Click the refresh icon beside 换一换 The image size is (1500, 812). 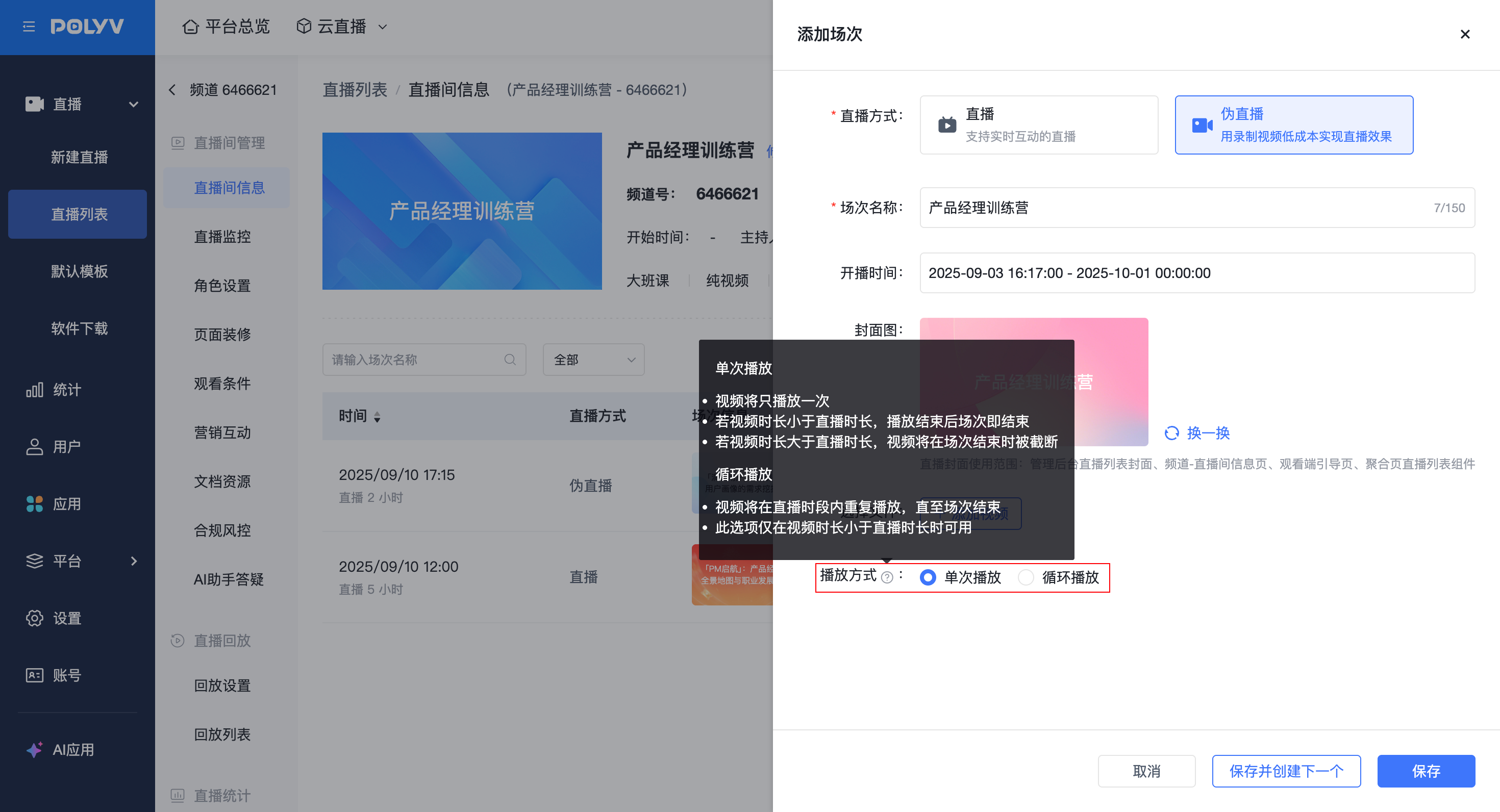coord(1171,433)
